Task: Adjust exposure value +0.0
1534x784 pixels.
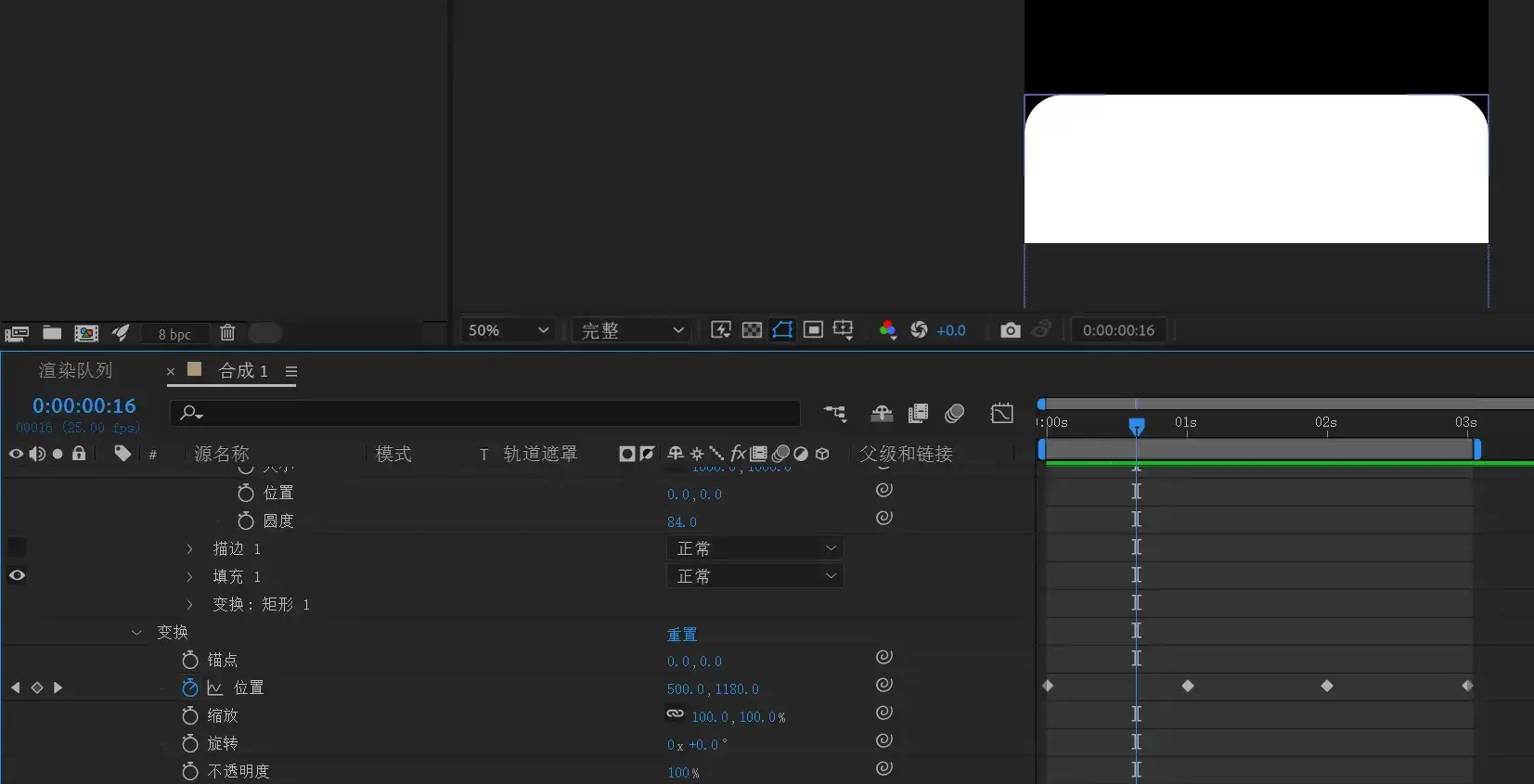Action: 951,330
